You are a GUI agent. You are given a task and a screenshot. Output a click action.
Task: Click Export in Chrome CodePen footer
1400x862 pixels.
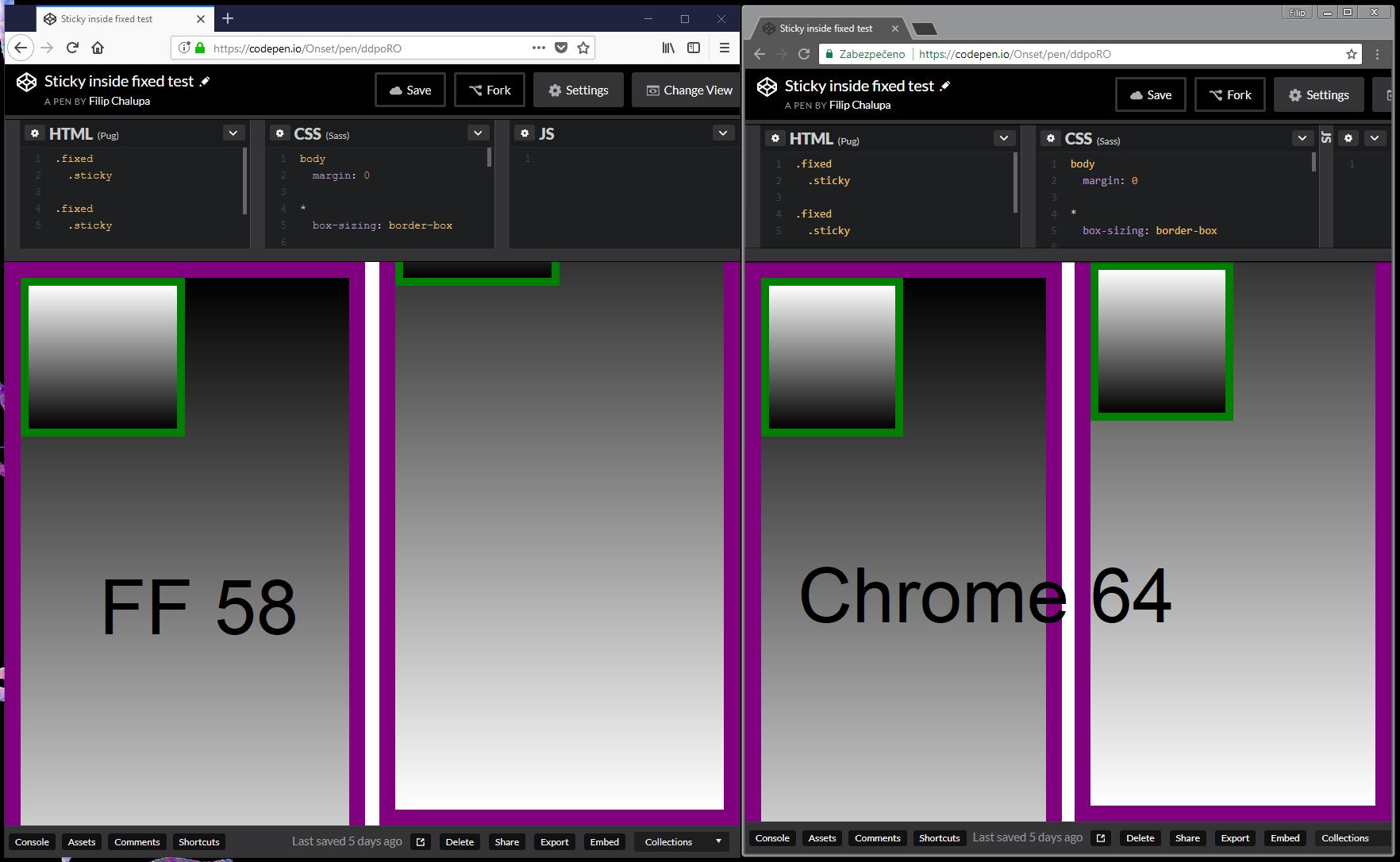pyautogui.click(x=1235, y=837)
